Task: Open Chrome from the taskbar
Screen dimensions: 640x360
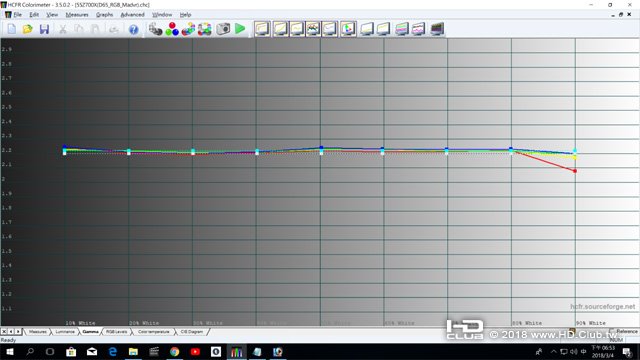Action: pos(175,351)
